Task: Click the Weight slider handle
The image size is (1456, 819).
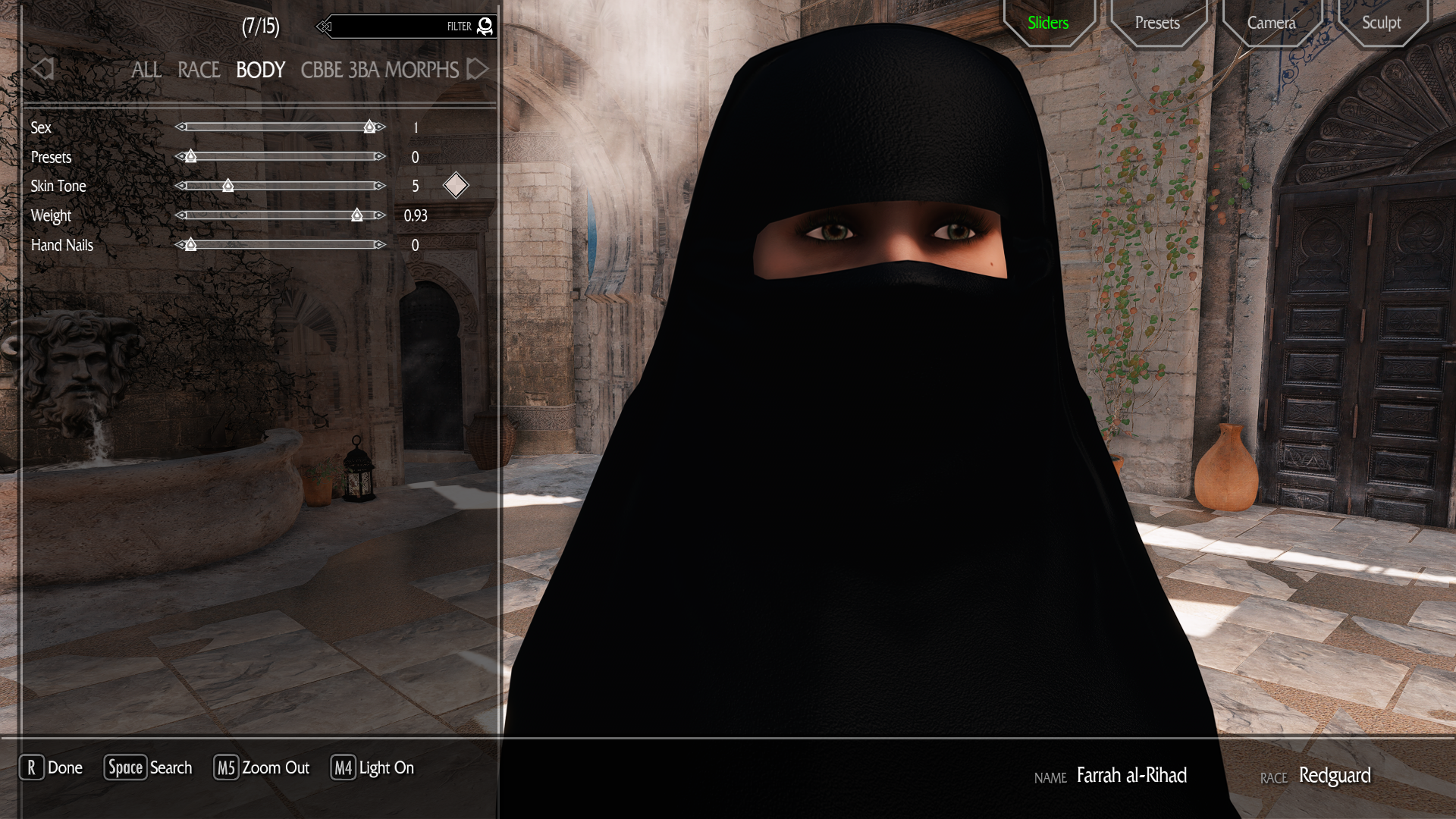Action: (x=357, y=215)
